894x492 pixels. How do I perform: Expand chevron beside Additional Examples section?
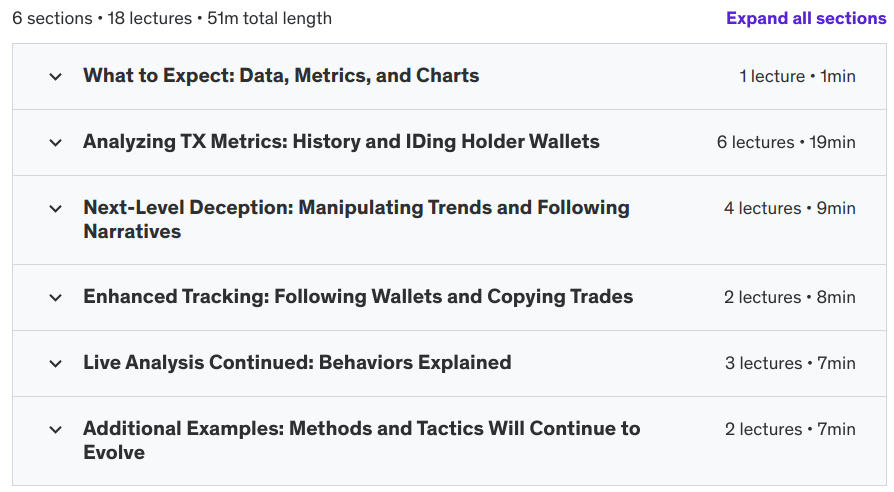tap(55, 429)
